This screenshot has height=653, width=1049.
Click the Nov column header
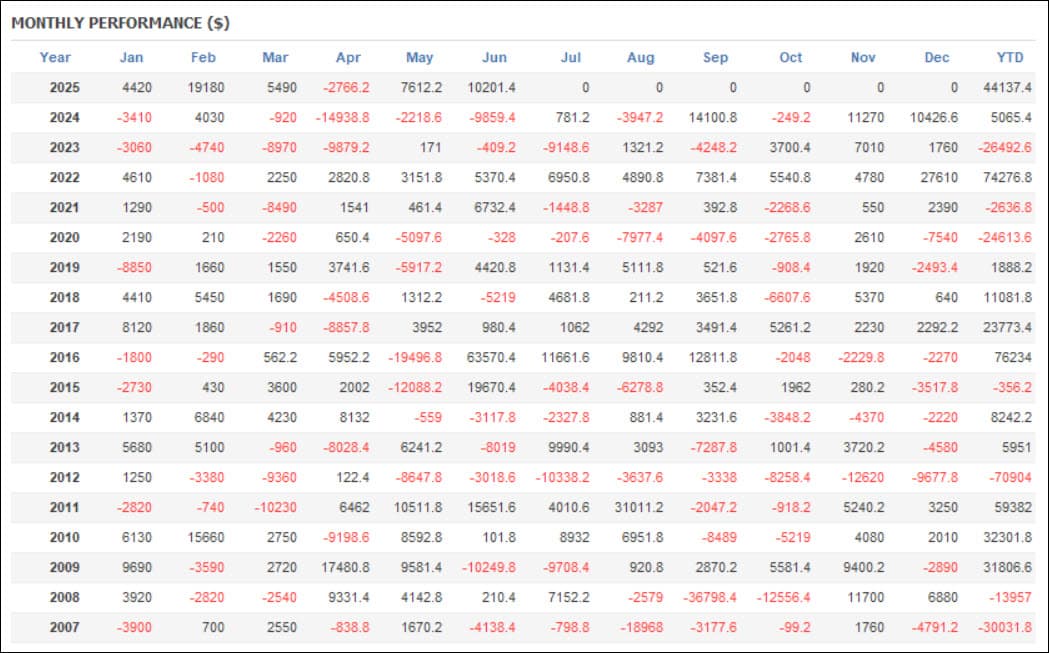pyautogui.click(x=863, y=58)
